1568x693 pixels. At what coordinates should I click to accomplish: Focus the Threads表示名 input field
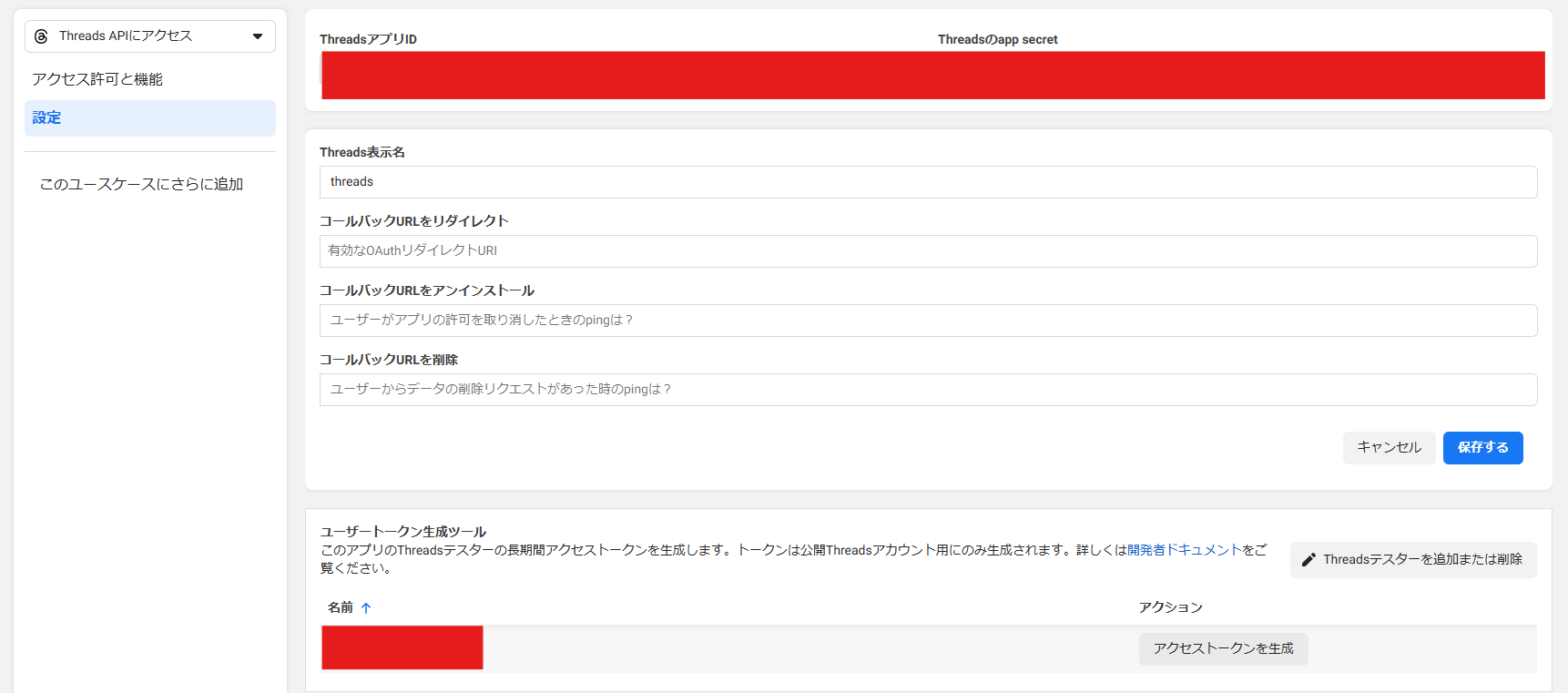pos(928,182)
